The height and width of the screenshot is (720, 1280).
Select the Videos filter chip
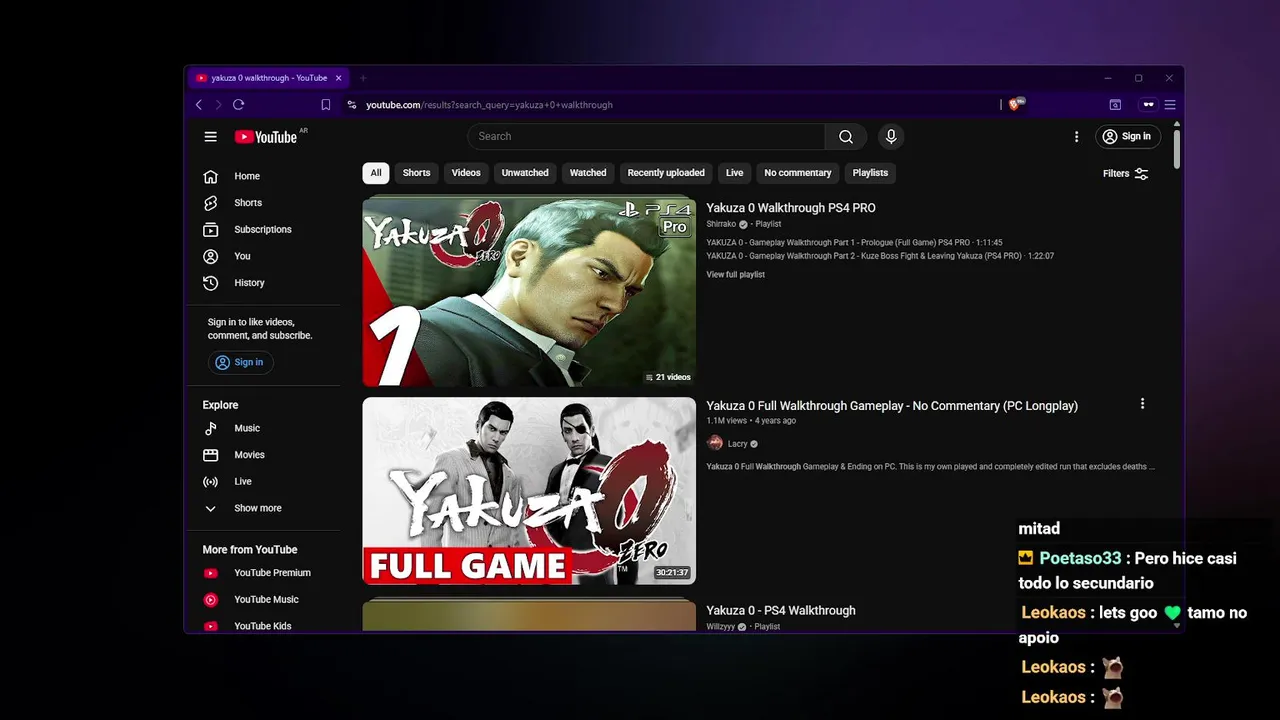point(466,173)
